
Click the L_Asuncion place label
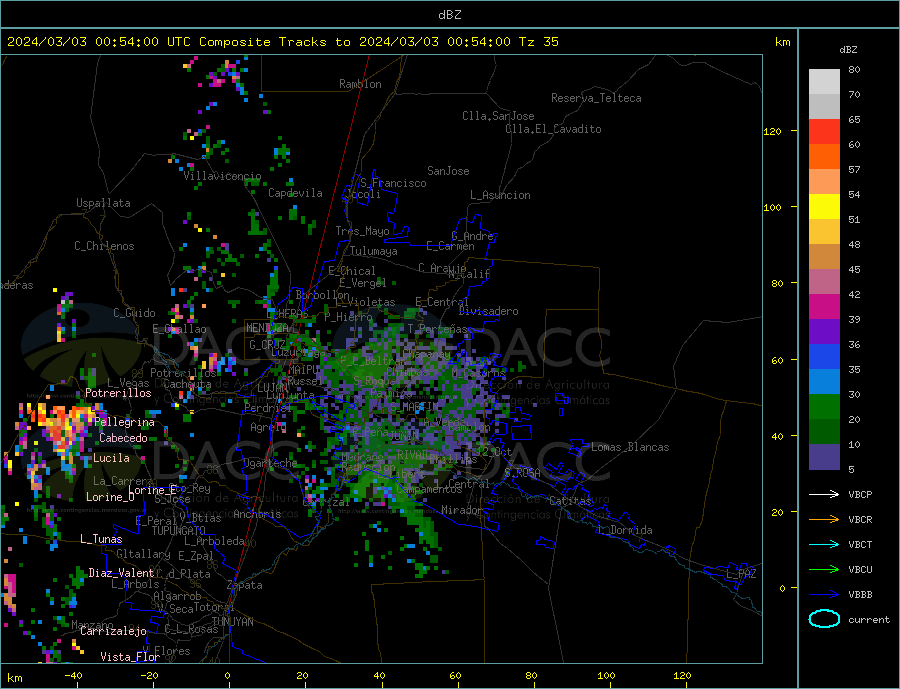500,195
